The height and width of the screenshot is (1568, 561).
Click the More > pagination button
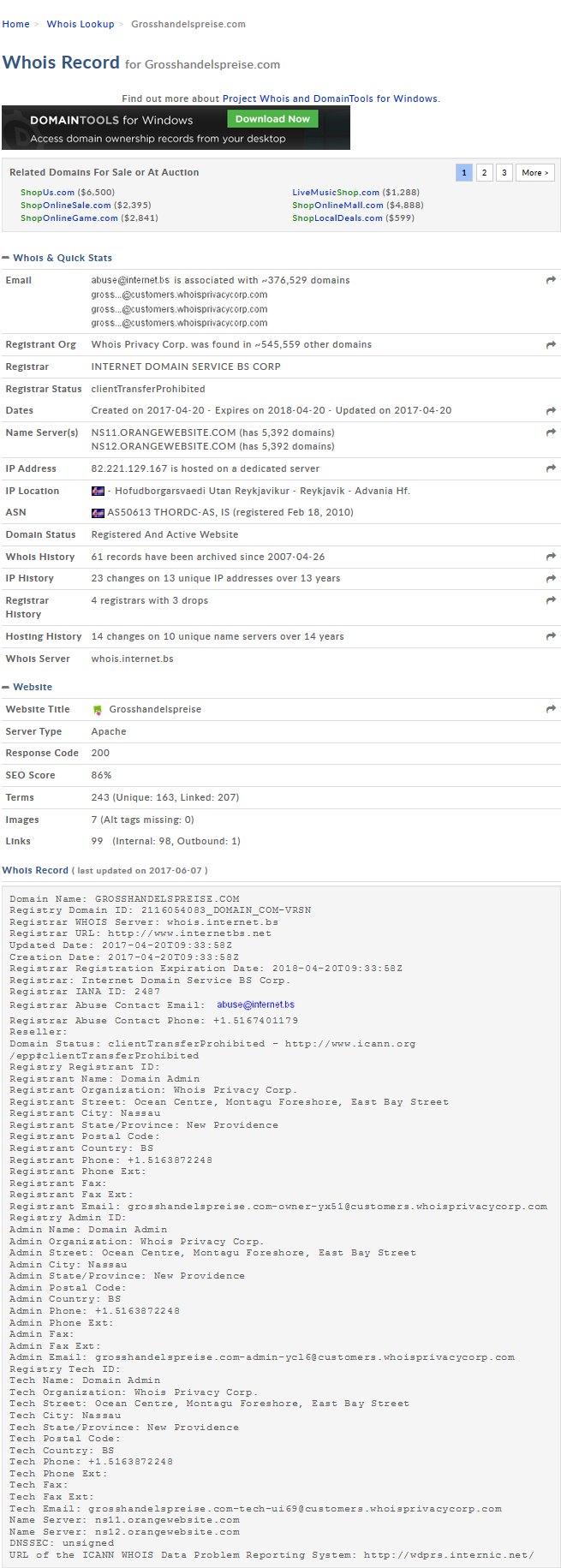pyautogui.click(x=535, y=173)
